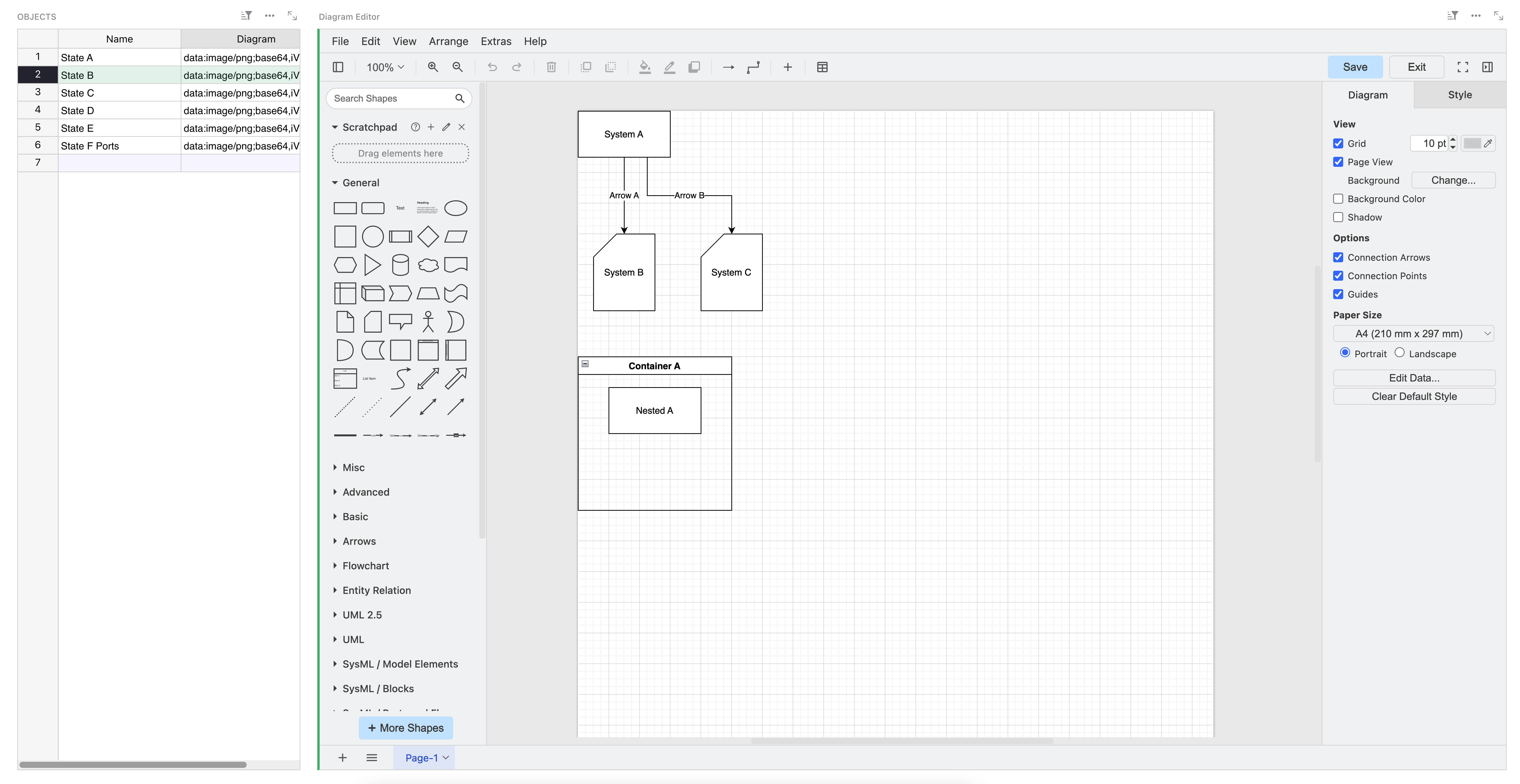The height and width of the screenshot is (784, 1520).
Task: Click the To Front icon
Action: (x=586, y=67)
